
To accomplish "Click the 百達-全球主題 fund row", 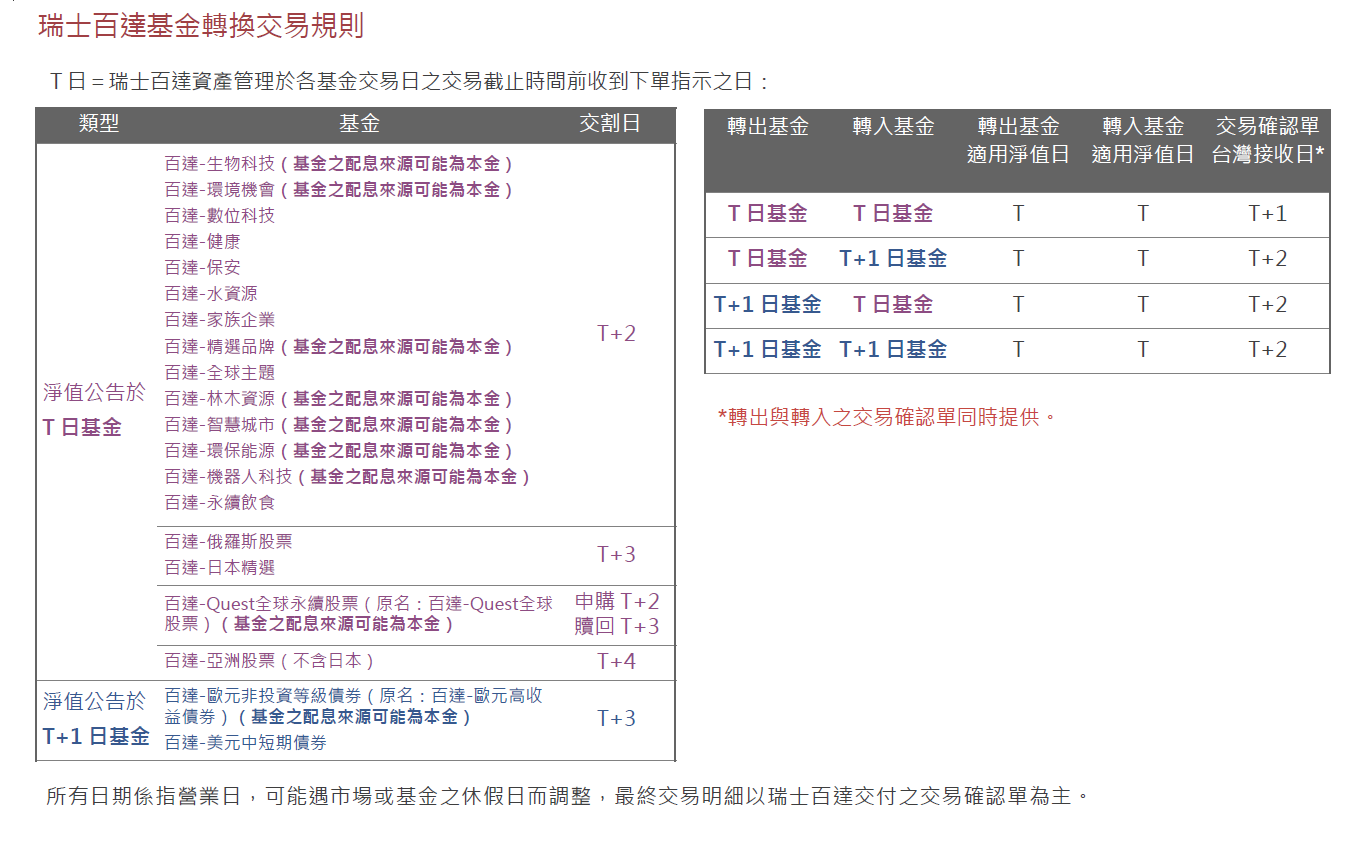I will 220,373.
